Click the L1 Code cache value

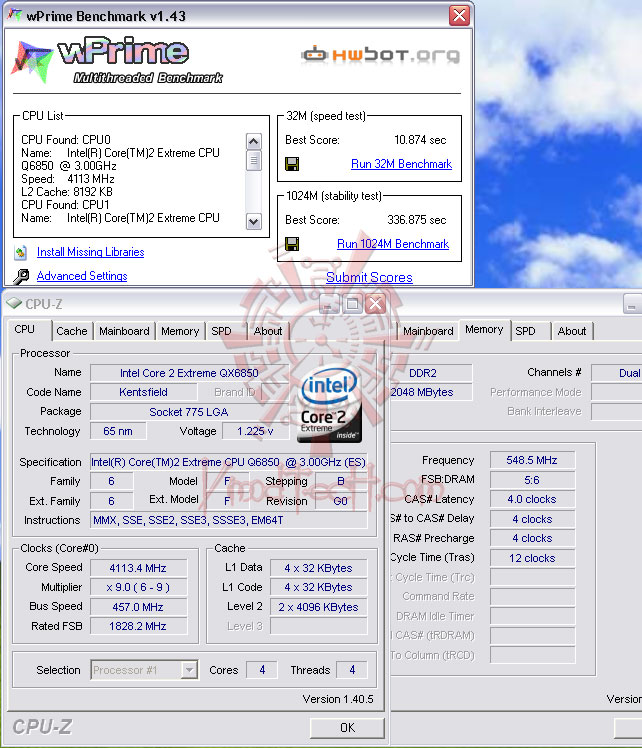pos(318,587)
